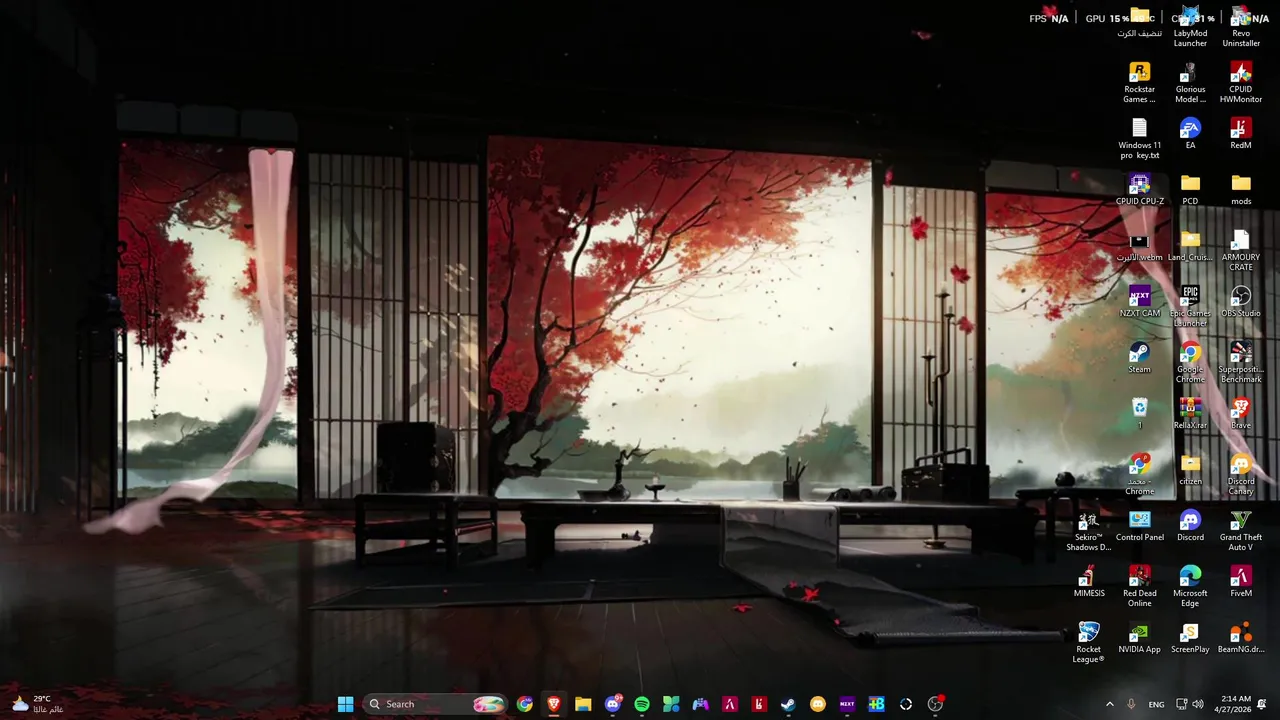Open network and volume quick settings
The image size is (1280, 720).
[1190, 704]
